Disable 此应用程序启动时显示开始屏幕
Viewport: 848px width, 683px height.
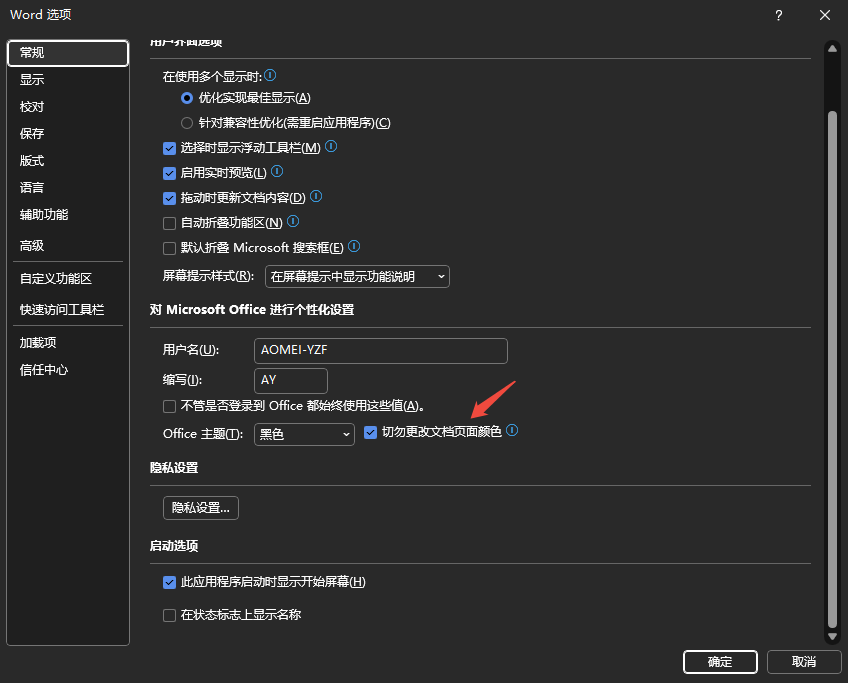169,581
